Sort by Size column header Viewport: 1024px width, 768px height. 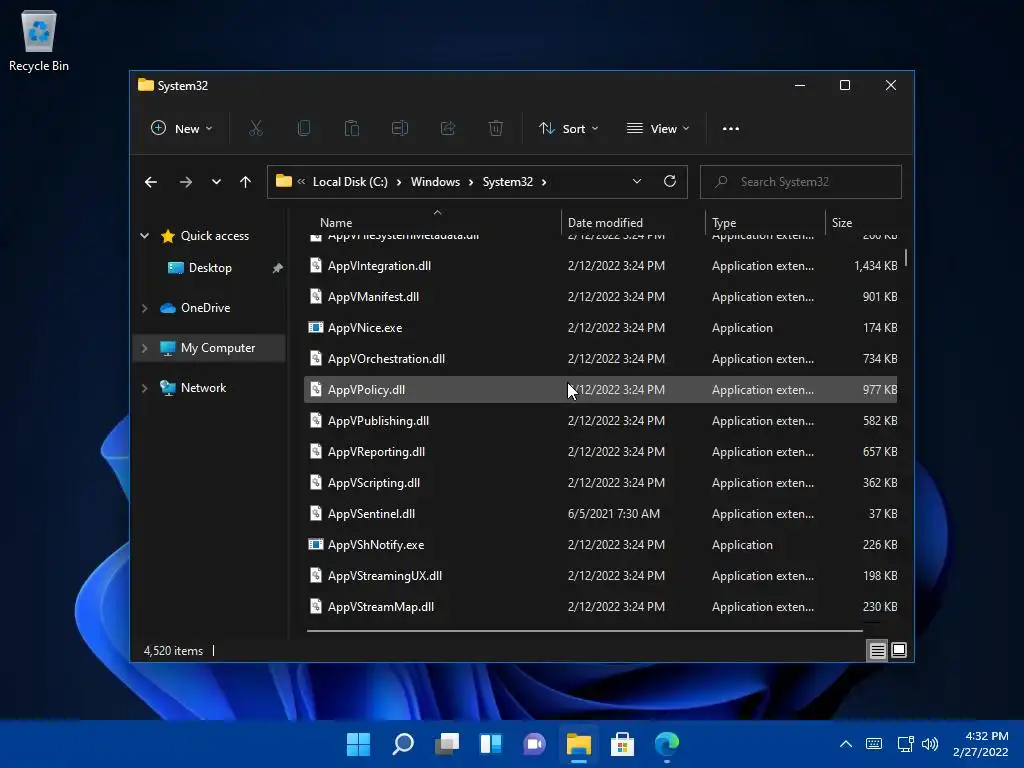pos(842,223)
